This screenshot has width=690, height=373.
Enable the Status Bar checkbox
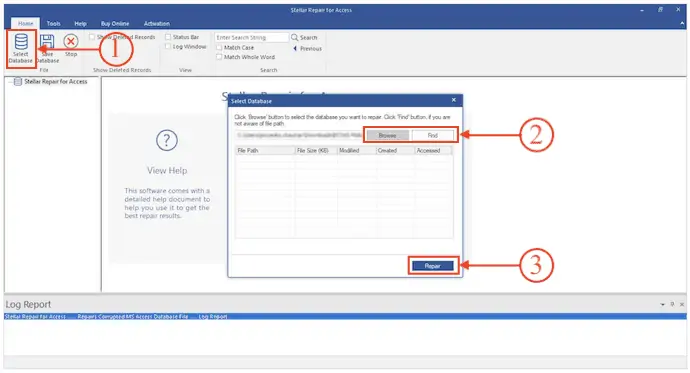click(x=168, y=37)
